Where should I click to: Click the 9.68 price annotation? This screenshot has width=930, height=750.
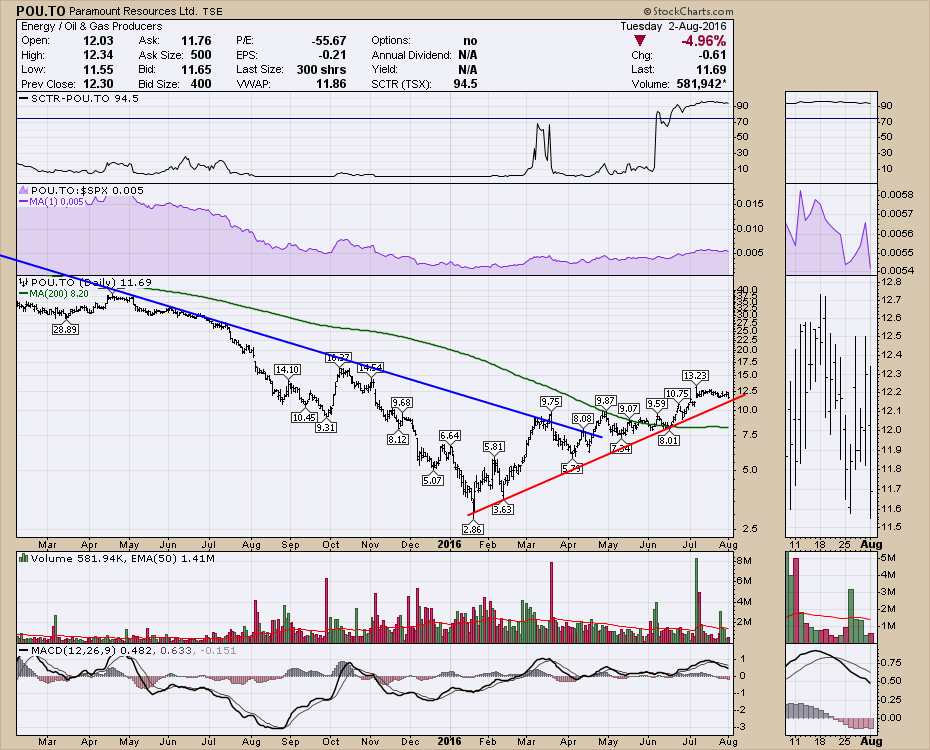pyautogui.click(x=402, y=403)
